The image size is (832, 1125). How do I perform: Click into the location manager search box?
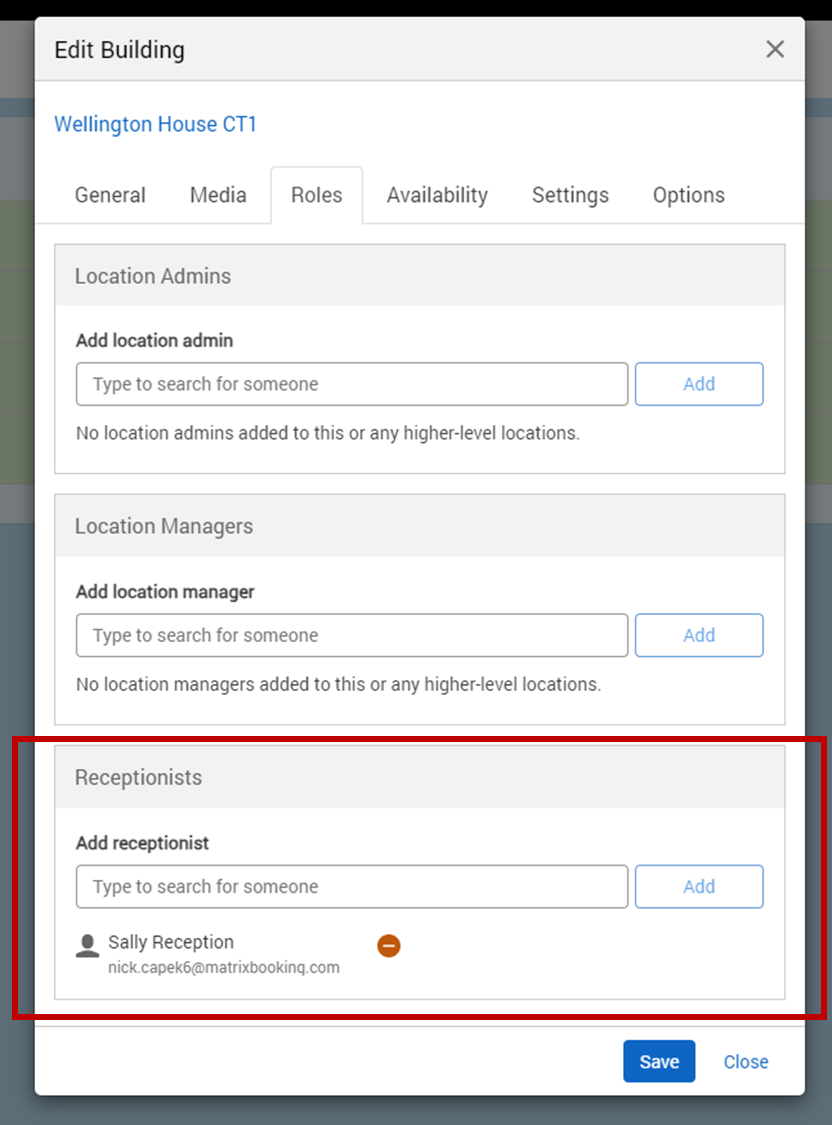352,635
